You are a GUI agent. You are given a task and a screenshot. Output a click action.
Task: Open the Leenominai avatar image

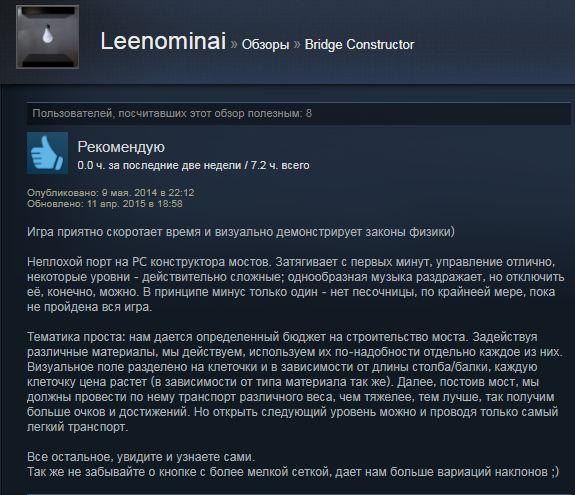pos(47,37)
